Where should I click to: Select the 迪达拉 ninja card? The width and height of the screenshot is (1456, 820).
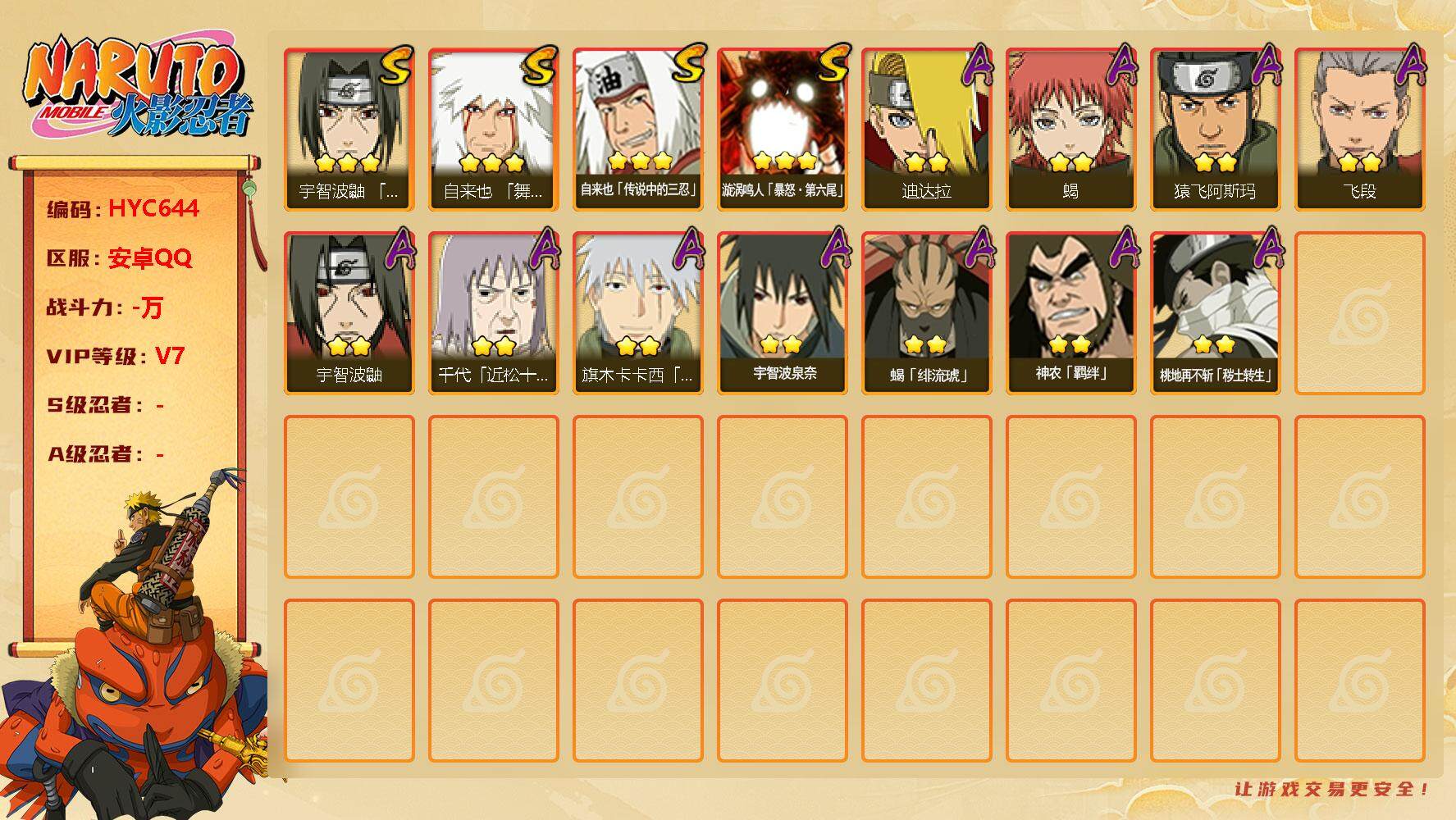click(927, 130)
